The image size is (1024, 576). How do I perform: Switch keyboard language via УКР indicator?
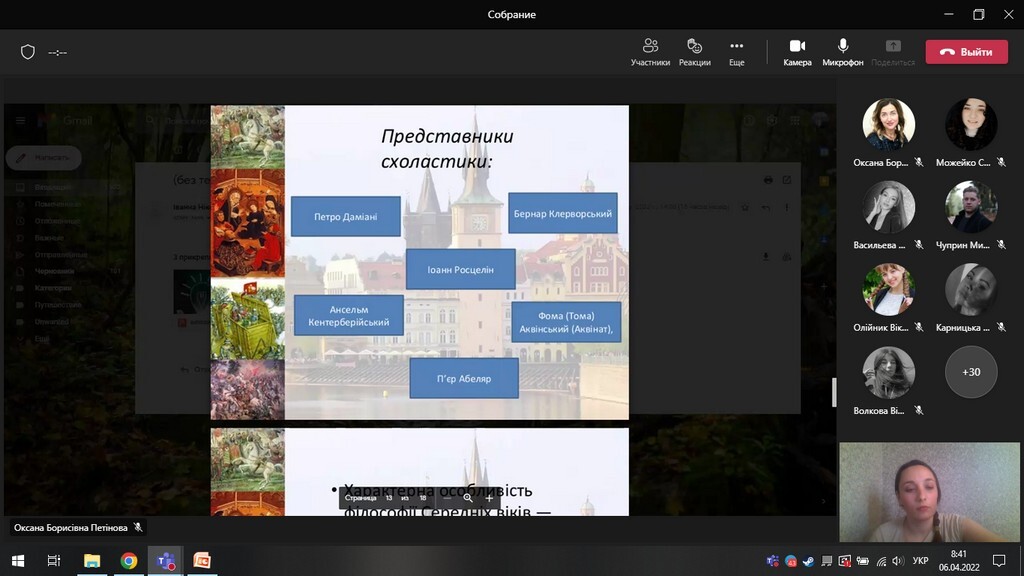coord(921,561)
